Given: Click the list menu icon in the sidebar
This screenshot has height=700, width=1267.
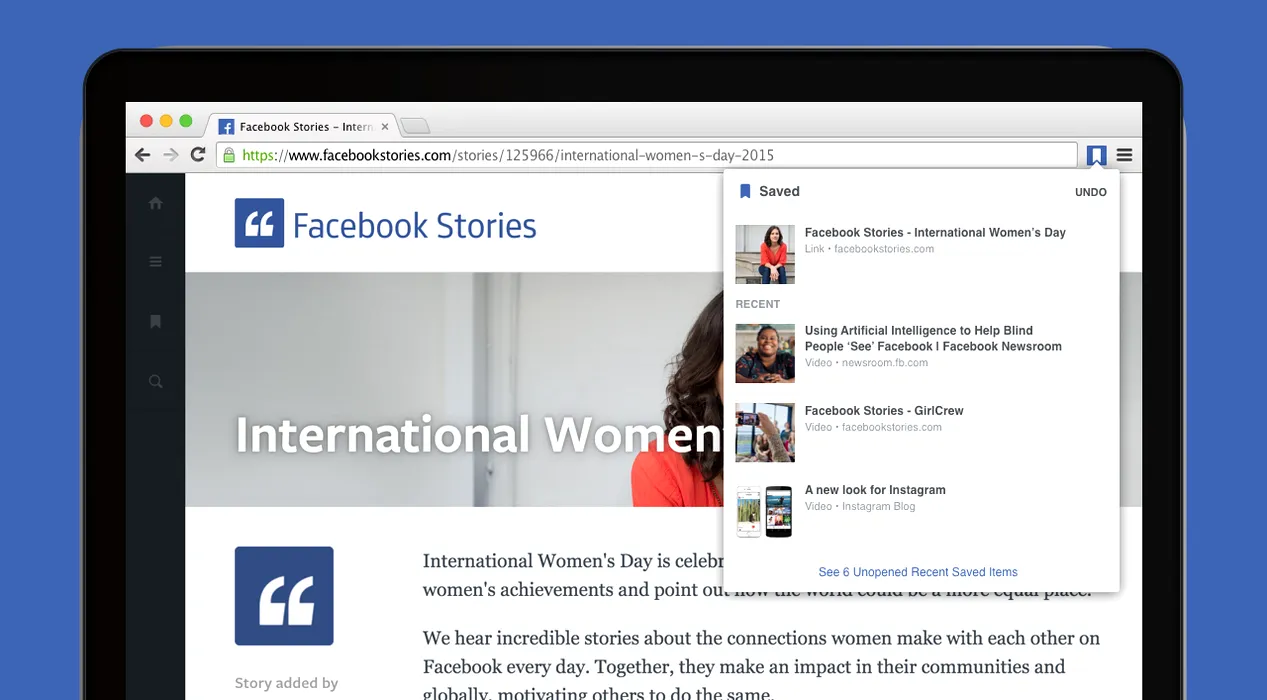Looking at the screenshot, I should [155, 262].
